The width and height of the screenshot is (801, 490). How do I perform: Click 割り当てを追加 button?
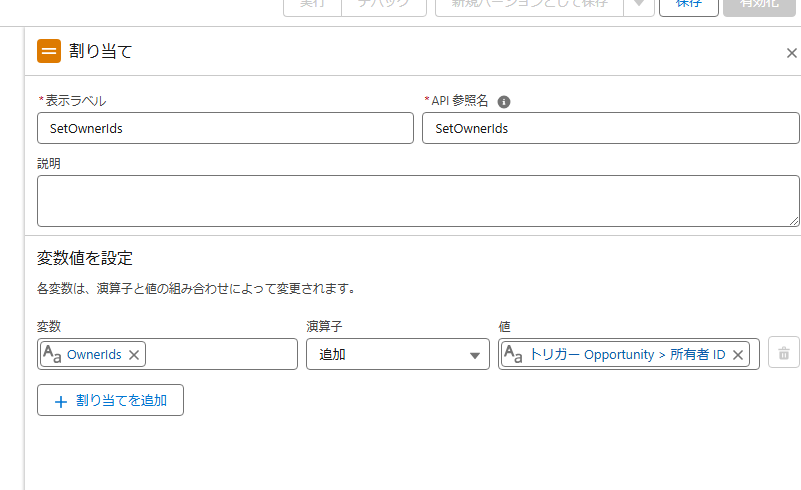coord(110,400)
